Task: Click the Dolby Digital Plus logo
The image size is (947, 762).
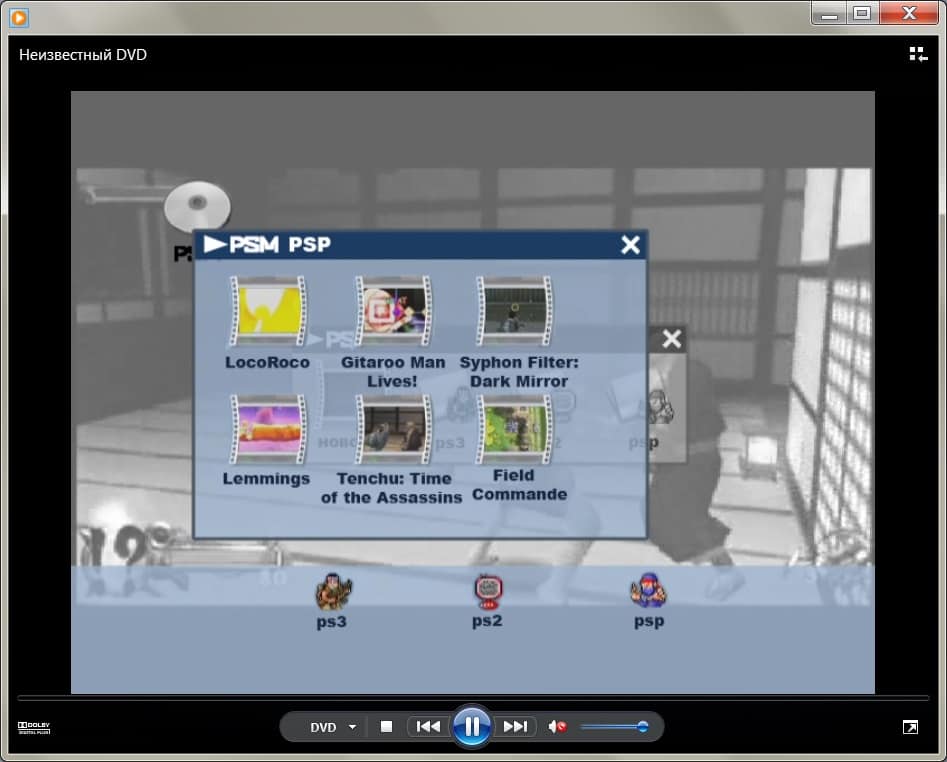Action: 34,728
